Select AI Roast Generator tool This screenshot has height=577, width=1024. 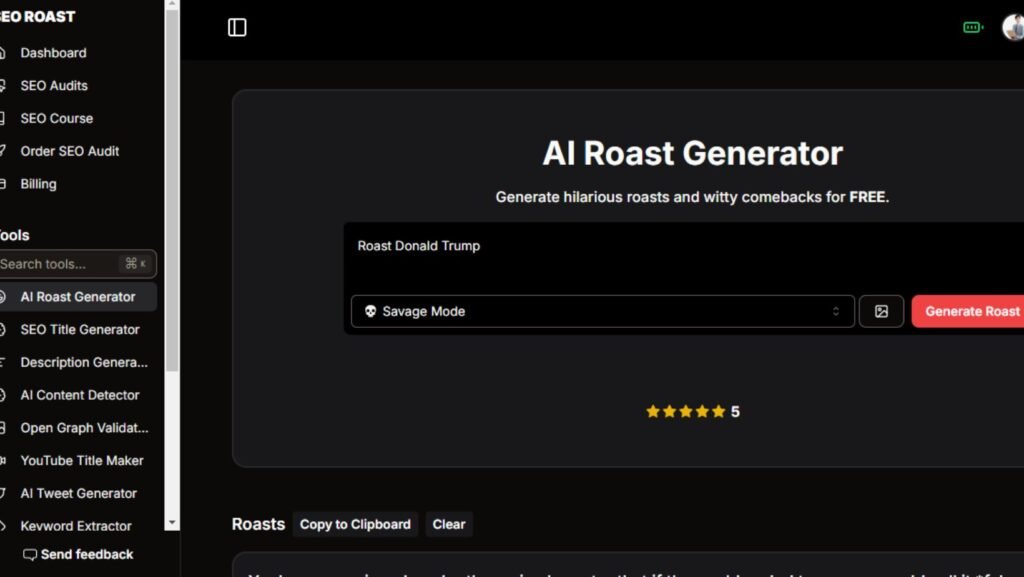[78, 297]
